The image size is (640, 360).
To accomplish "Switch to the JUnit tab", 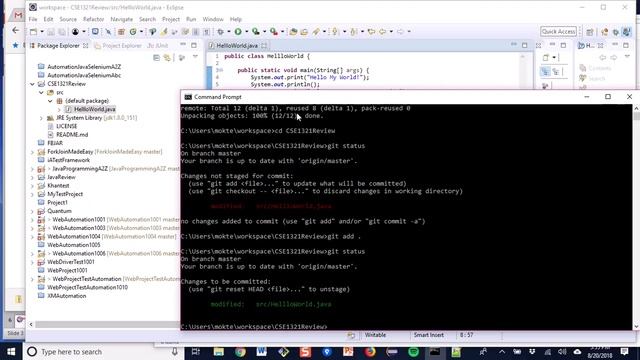I will pos(158,46).
